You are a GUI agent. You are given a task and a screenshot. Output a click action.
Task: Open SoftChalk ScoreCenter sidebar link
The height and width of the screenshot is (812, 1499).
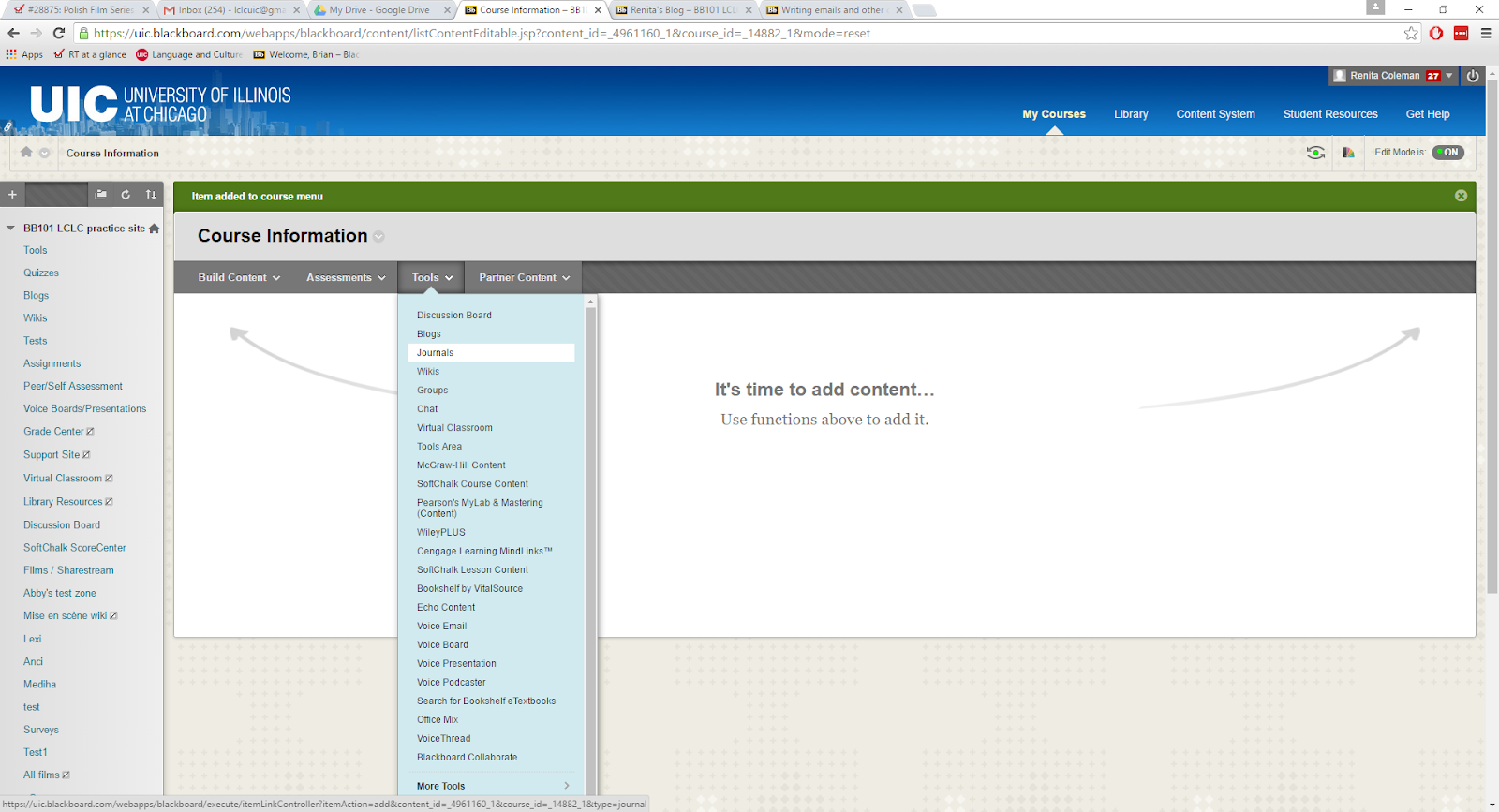point(75,548)
